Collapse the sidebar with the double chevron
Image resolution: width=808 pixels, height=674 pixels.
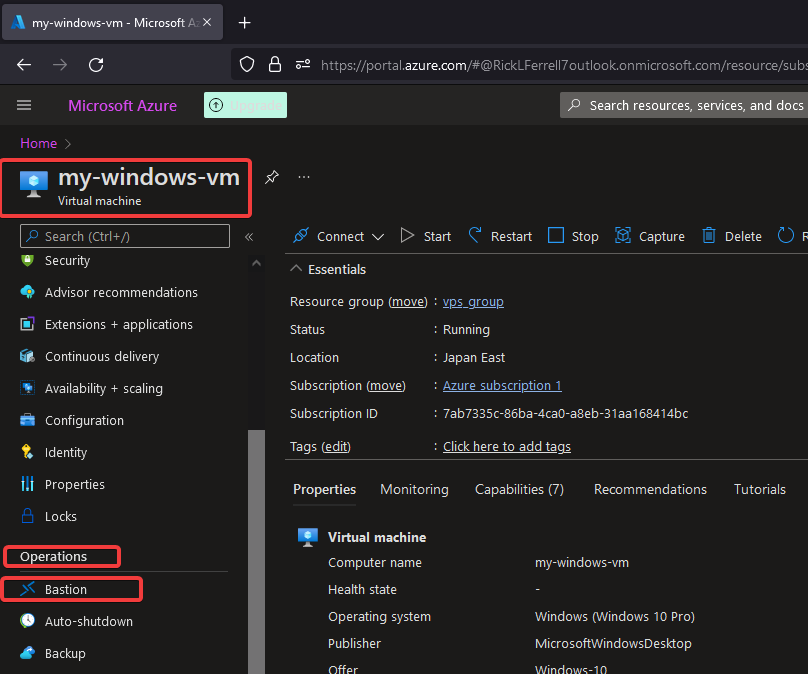pyautogui.click(x=249, y=237)
